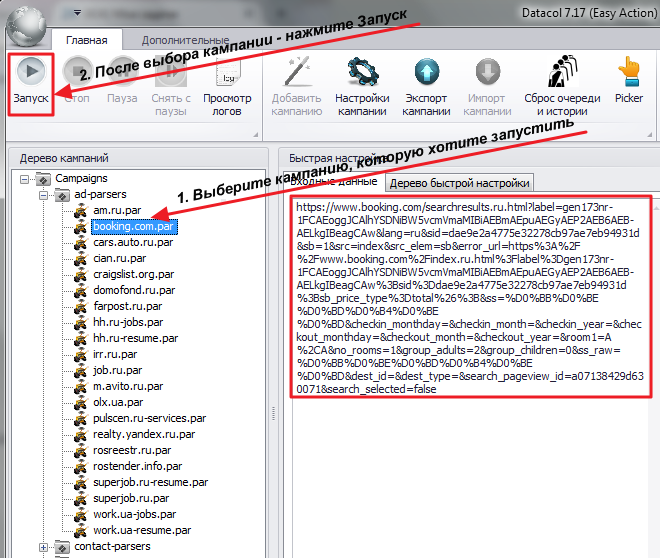Select work.ua-jobs.par campaign
The width and height of the screenshot is (660, 558).
coord(134,514)
